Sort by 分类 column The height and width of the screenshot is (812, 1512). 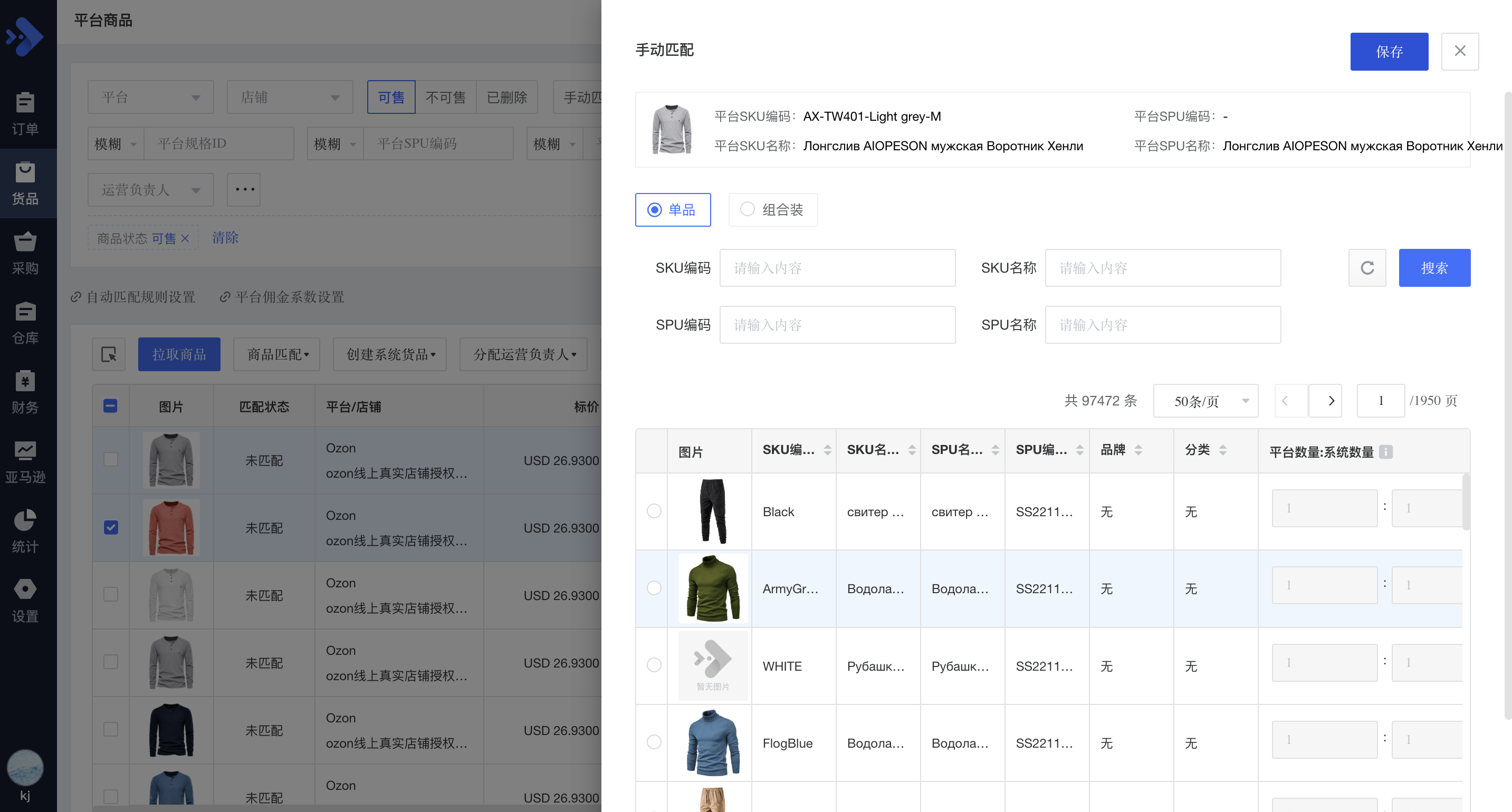pos(1223,450)
